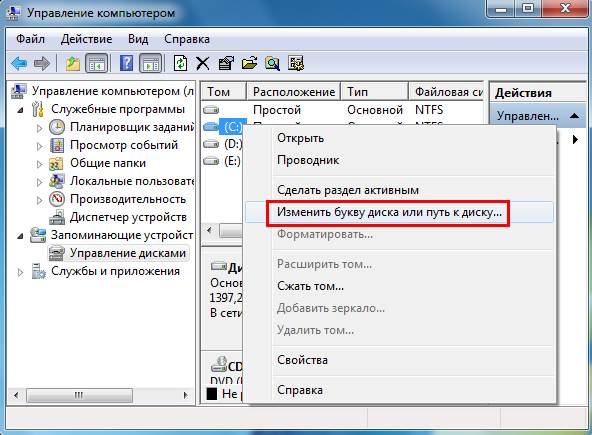Click the Forward arrow toolbar icon
This screenshot has width=592, height=435.
[42, 63]
